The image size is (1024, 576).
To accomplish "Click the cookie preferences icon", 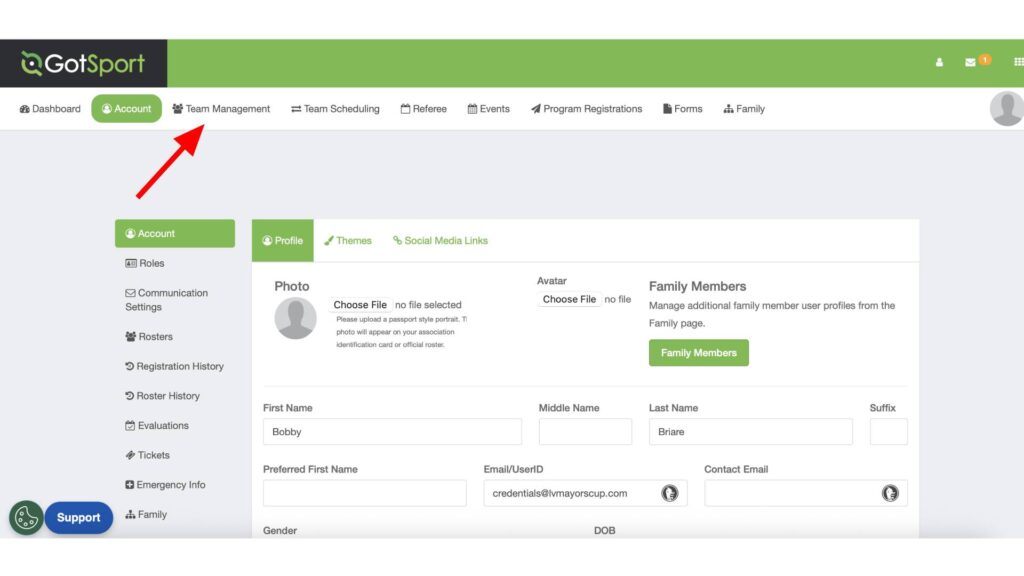I will pyautogui.click(x=26, y=517).
